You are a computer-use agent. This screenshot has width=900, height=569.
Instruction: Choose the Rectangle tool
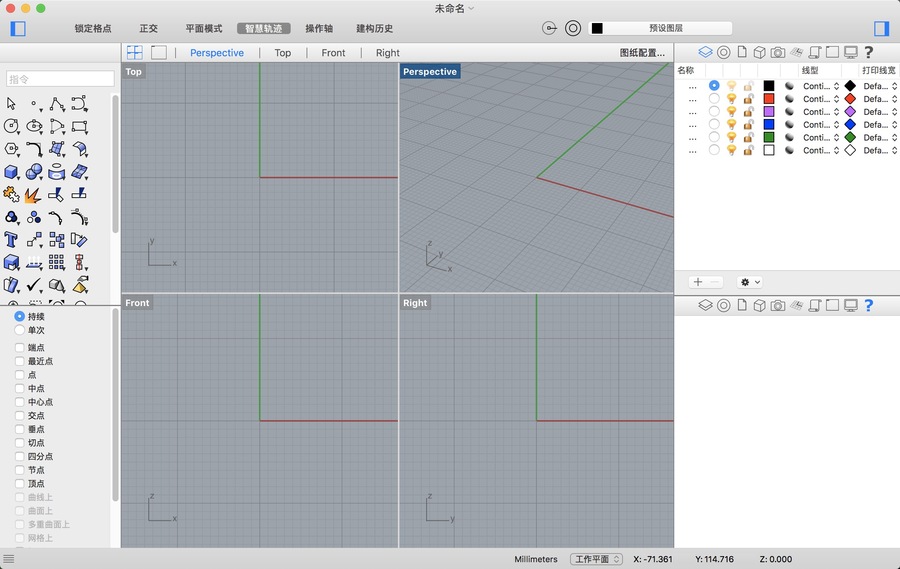tap(79, 126)
